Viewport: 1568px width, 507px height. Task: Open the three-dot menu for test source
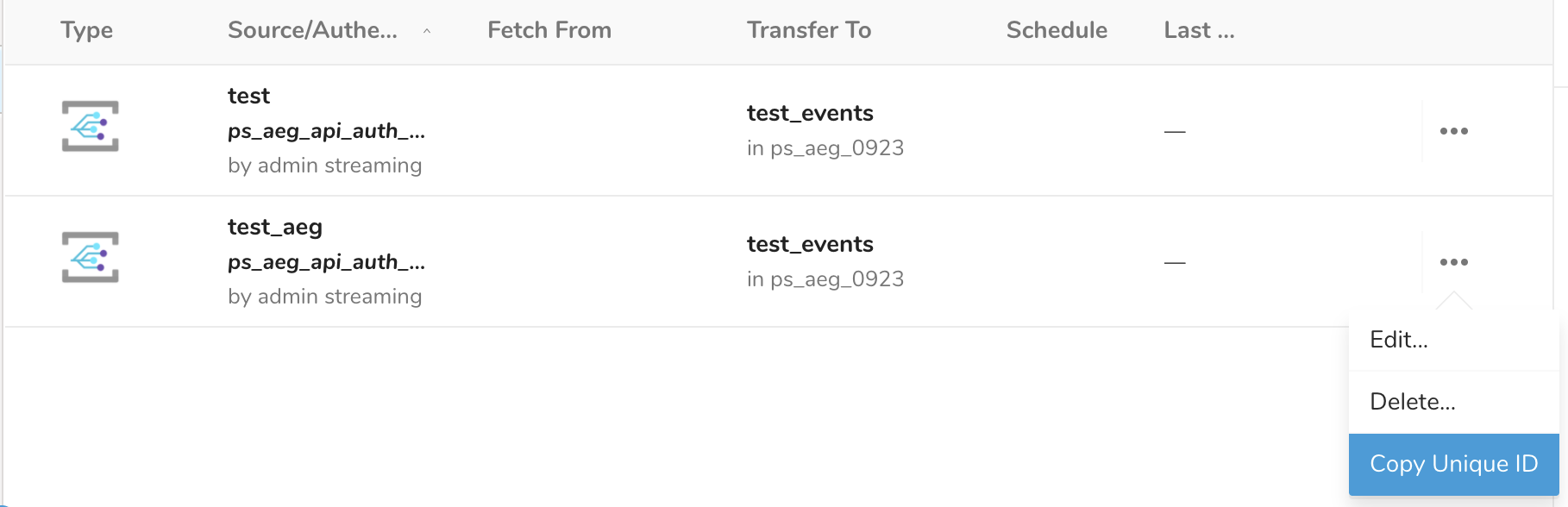[1453, 131]
